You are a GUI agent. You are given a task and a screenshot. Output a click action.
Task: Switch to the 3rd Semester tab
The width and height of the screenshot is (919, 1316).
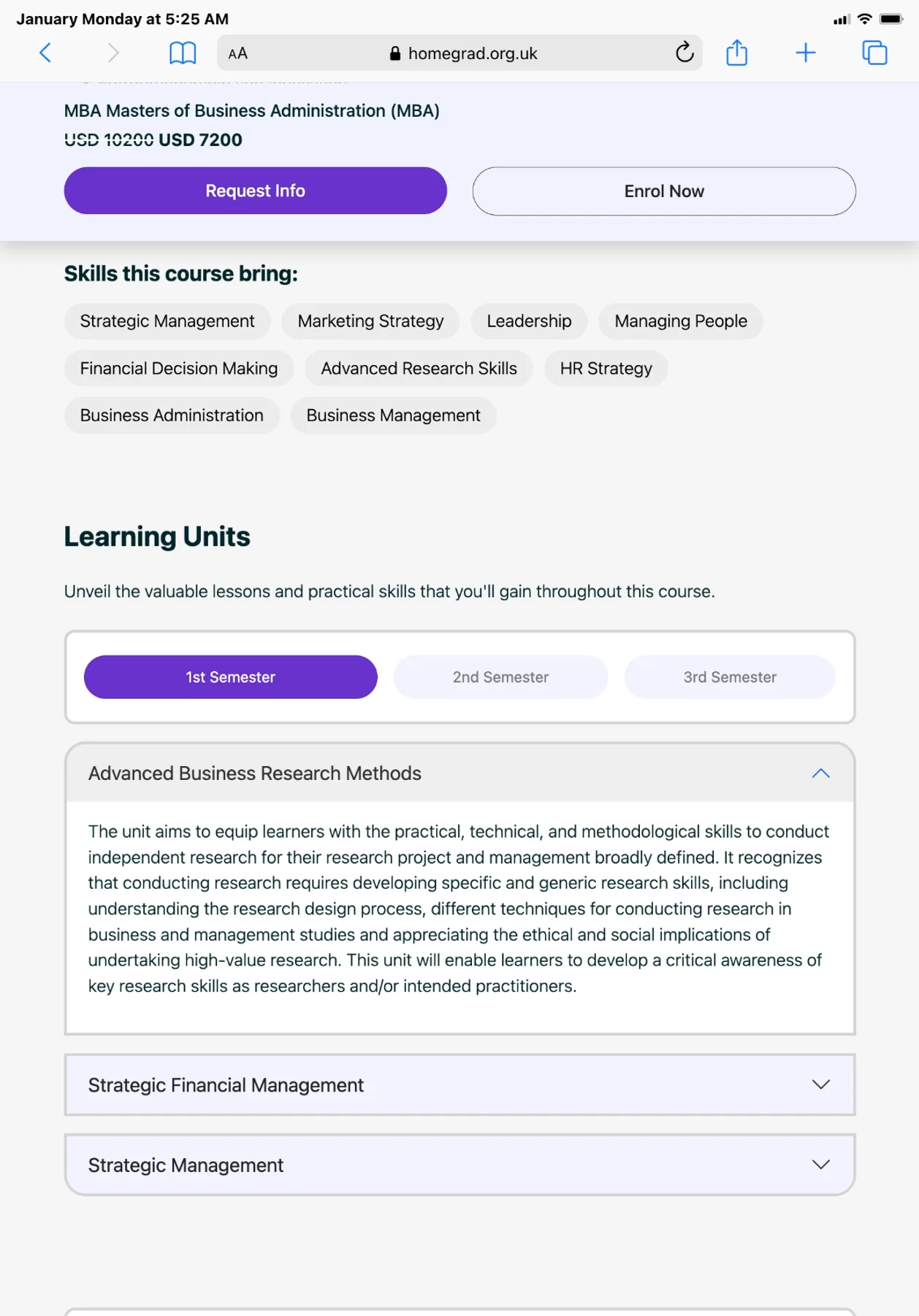point(729,677)
